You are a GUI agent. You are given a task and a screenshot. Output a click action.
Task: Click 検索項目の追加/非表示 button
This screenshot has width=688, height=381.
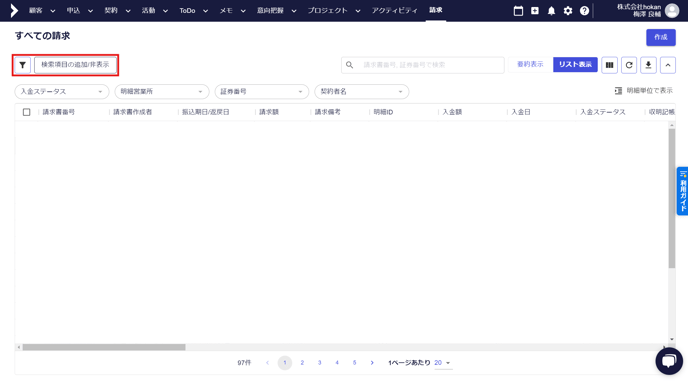tap(75, 65)
